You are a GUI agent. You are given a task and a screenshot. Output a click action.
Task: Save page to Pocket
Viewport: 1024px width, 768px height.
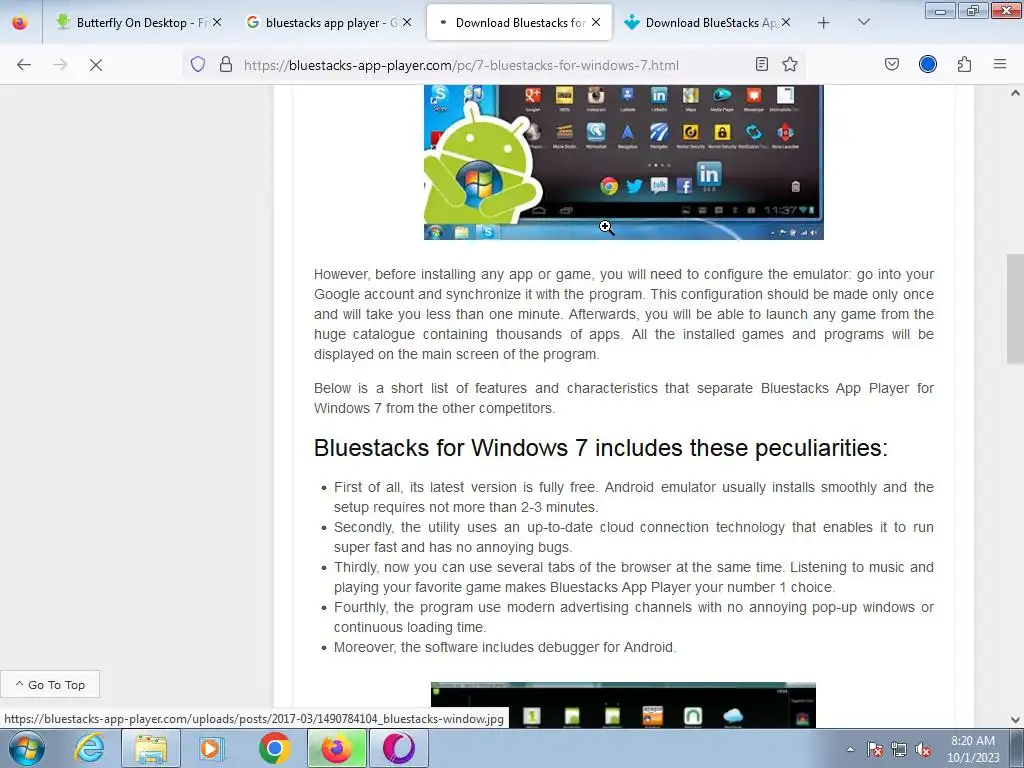[x=892, y=64]
